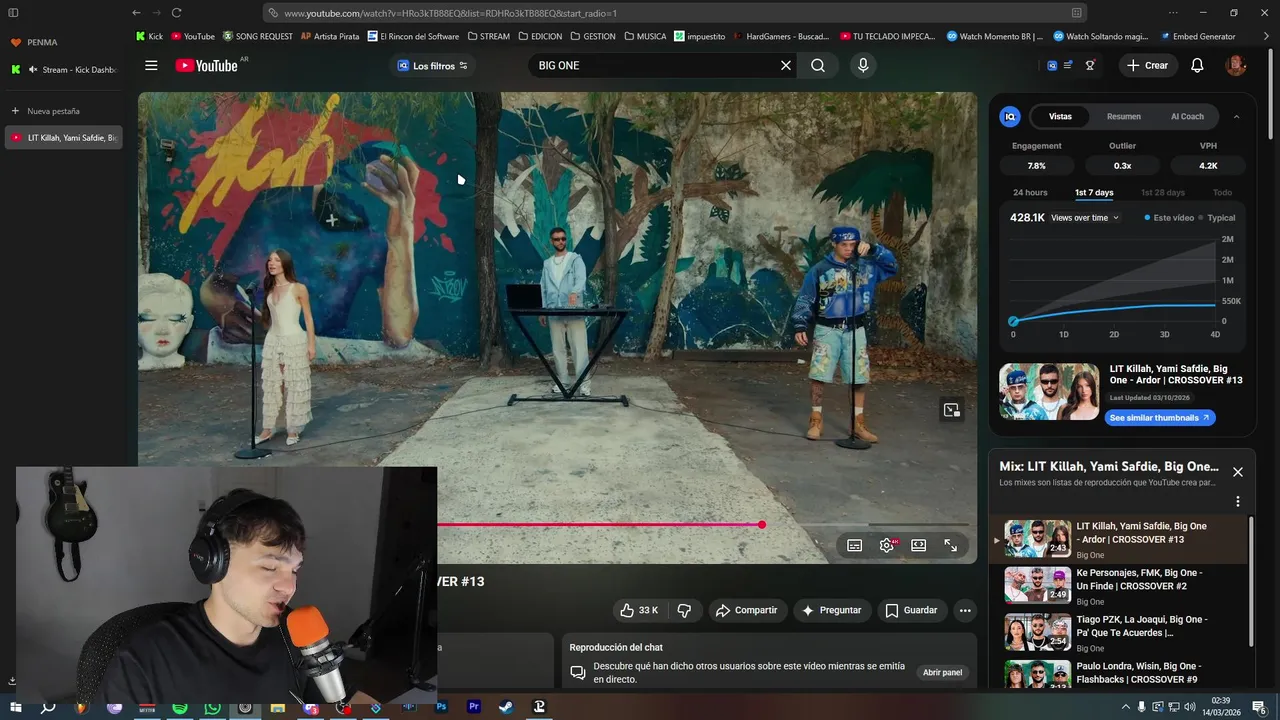Choose the 1st 28 days range
This screenshot has height=720, width=1280.
click(1162, 192)
